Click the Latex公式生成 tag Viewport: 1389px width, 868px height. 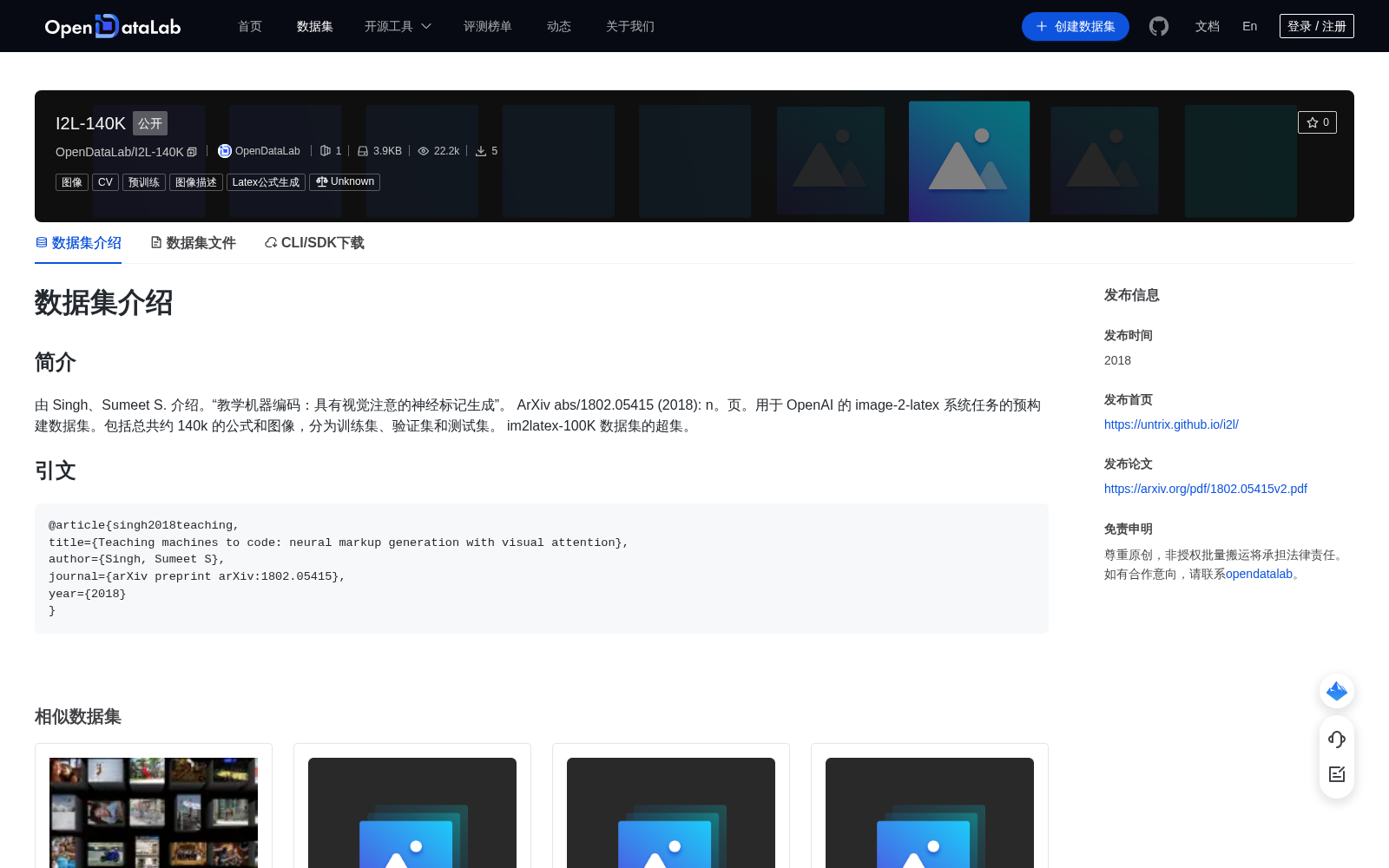coord(266,182)
